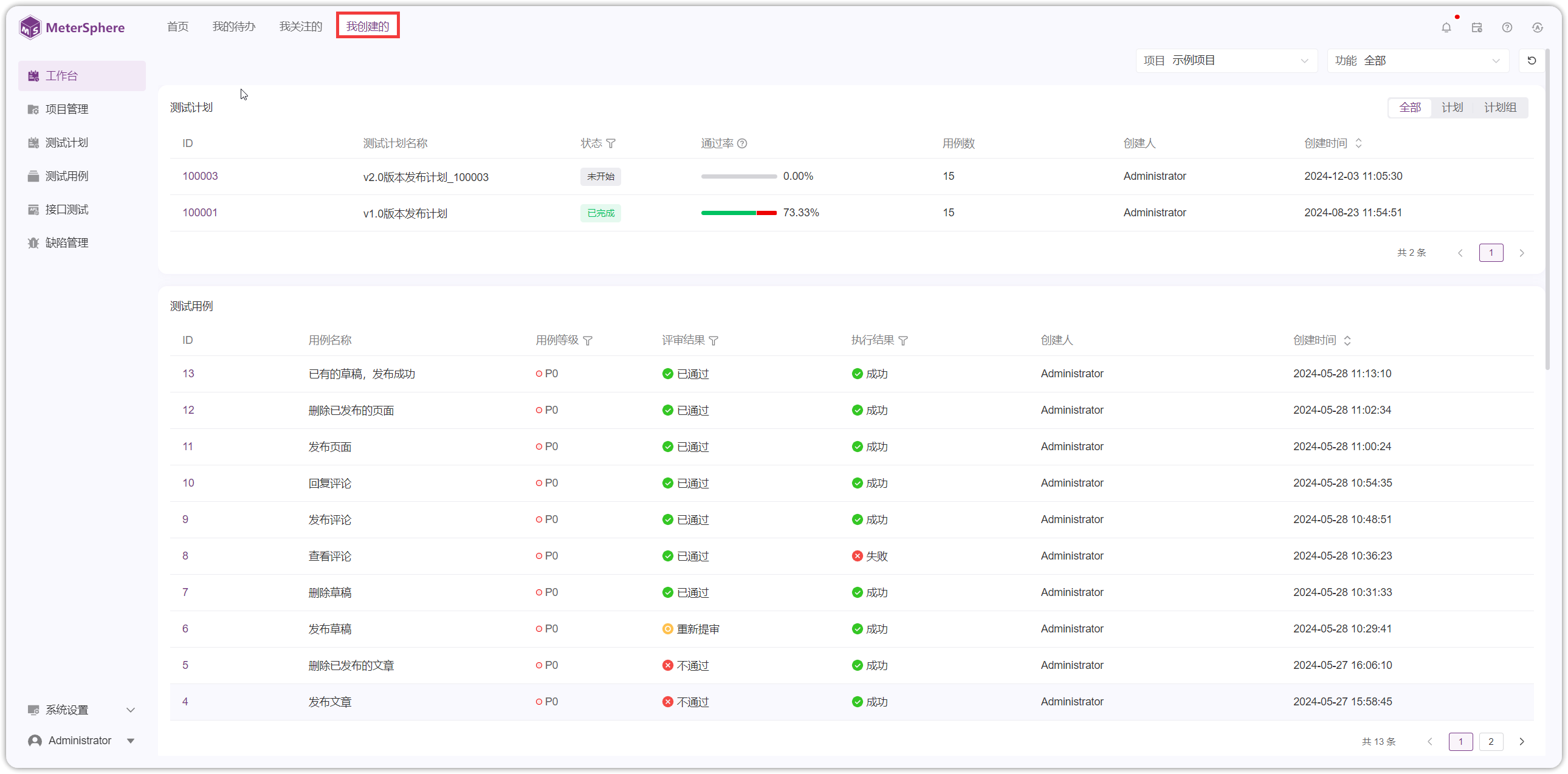Go to previous page of test cases

(1430, 741)
